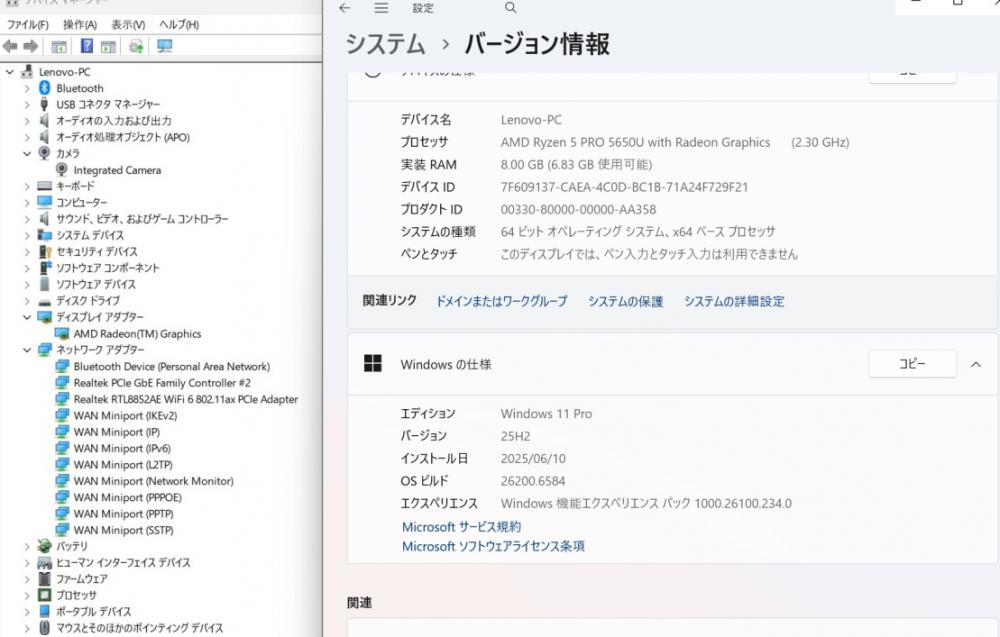This screenshot has width=1000, height=637.
Task: Click the デバイス ID value text
Action: click(x=624, y=187)
